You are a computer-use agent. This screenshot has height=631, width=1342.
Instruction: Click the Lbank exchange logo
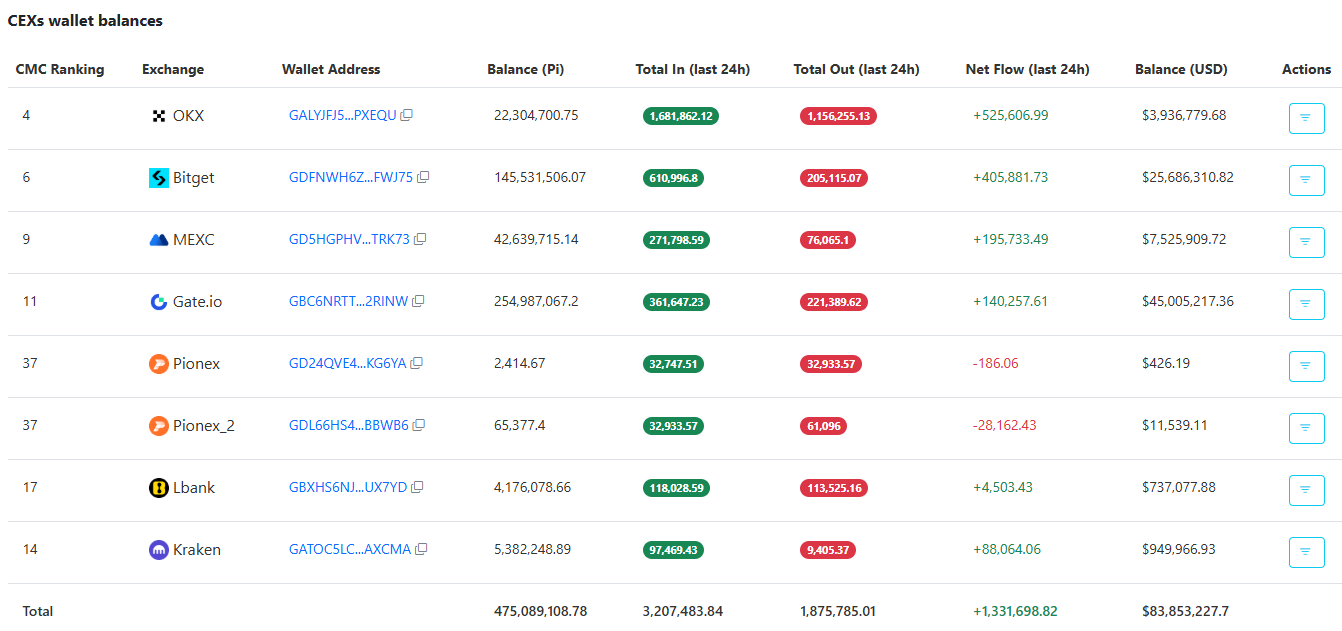click(x=159, y=487)
